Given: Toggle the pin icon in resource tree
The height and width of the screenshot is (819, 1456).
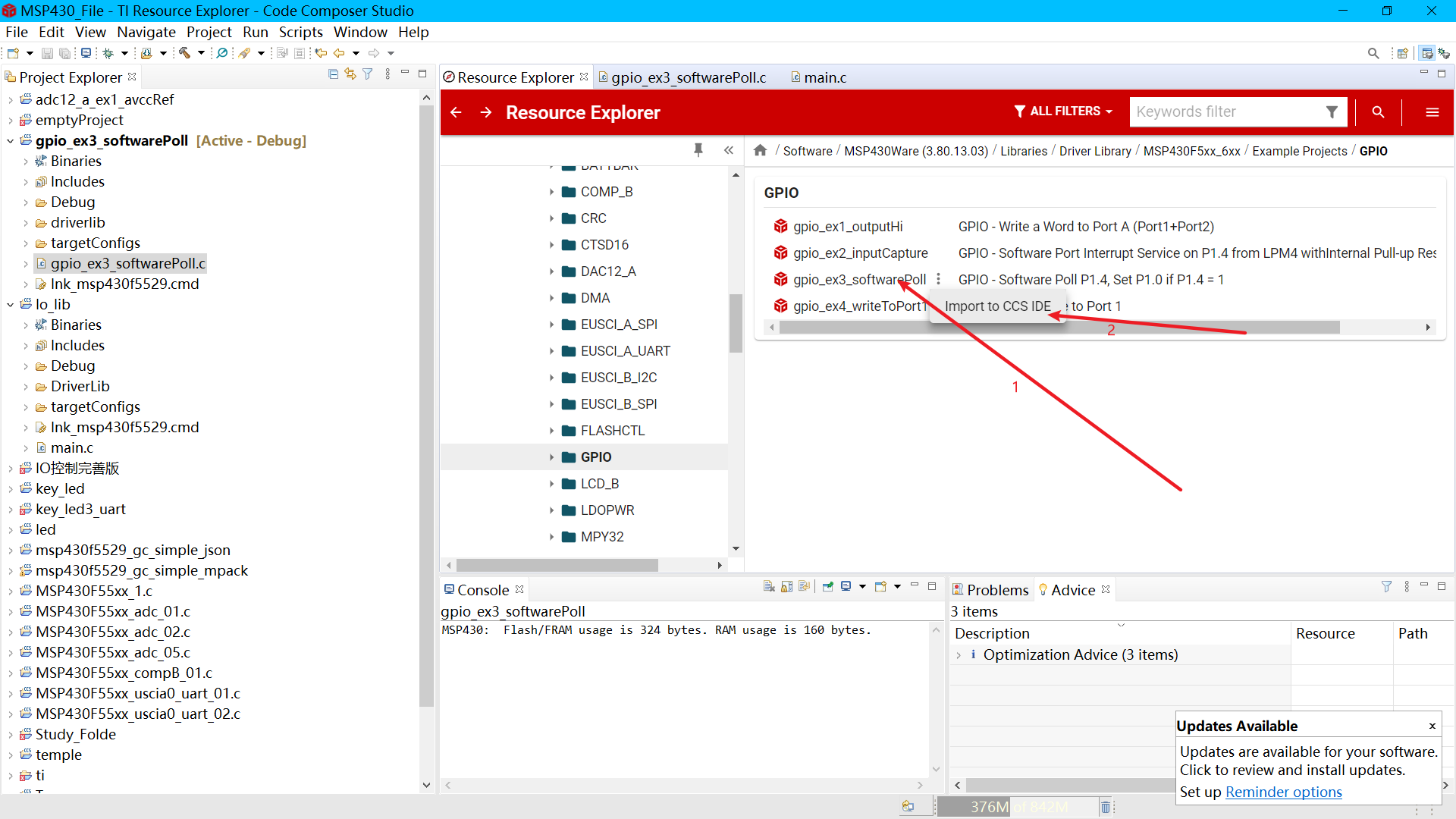Looking at the screenshot, I should 698,150.
